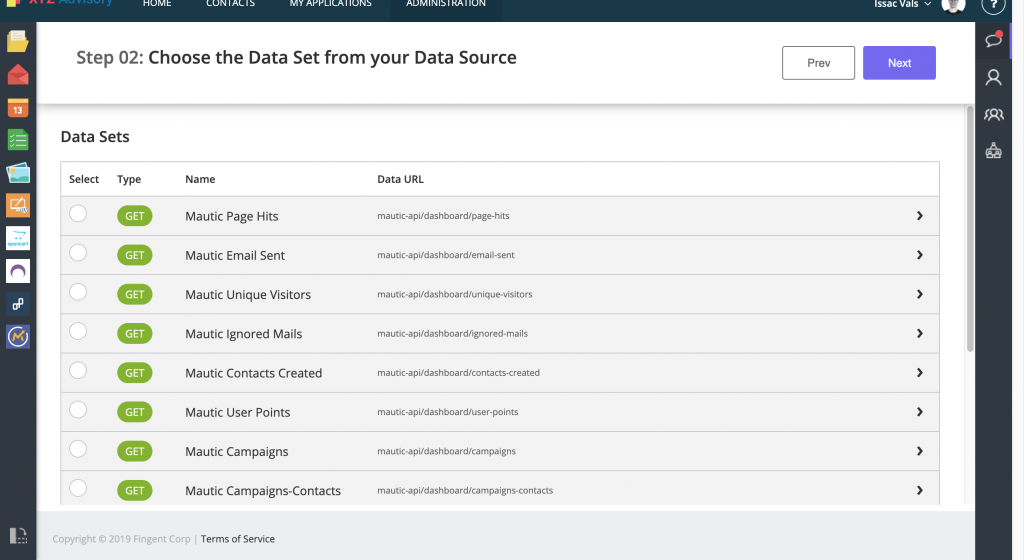Open the dark blue linked-squares sidebar icon

[18, 303]
